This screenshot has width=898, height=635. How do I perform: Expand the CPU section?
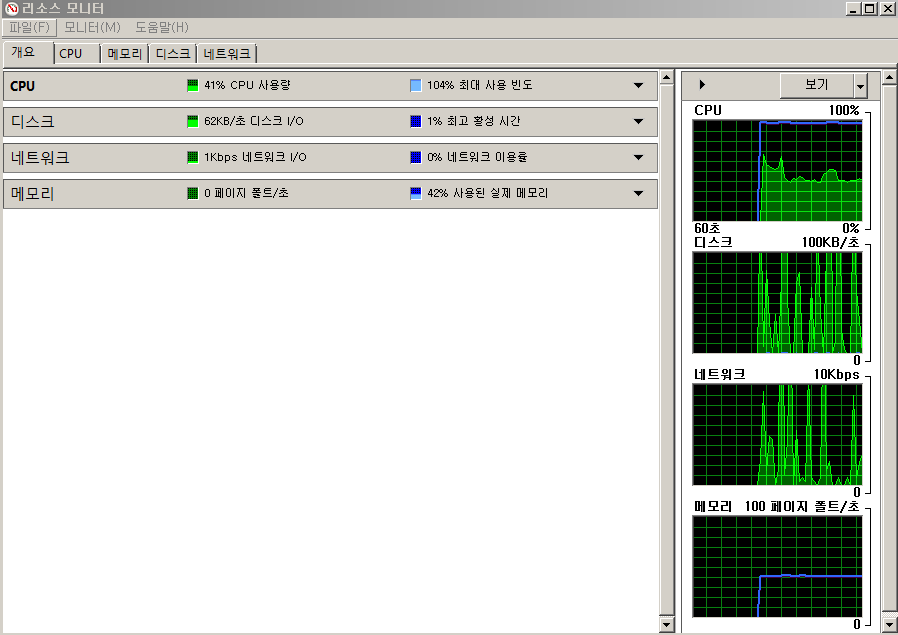[x=639, y=85]
